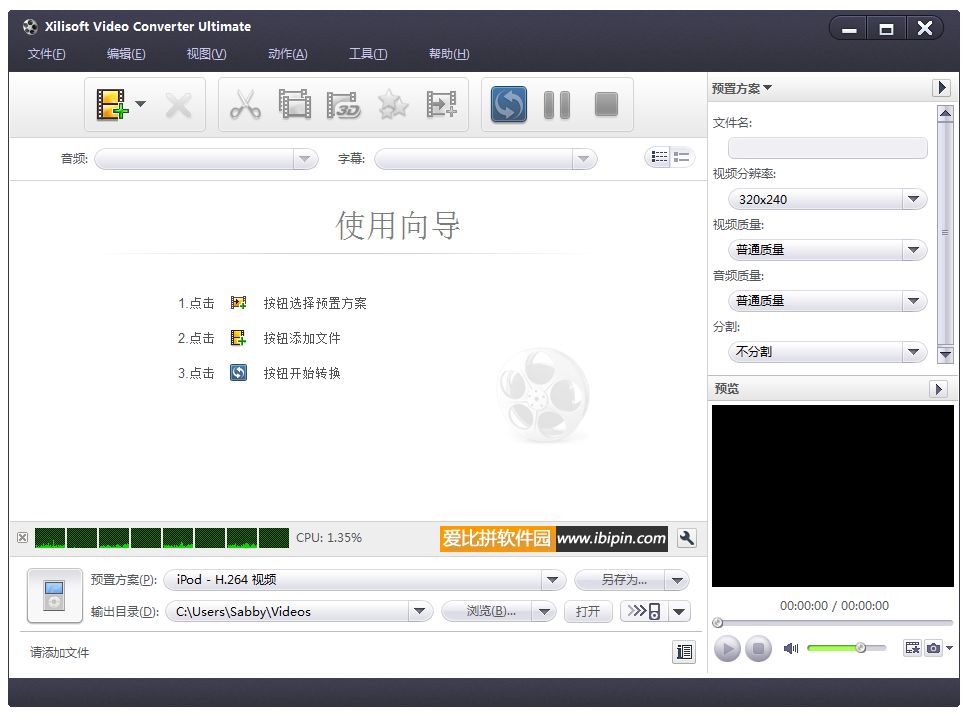Viewport: 967px width, 719px height.
Task: Open the 动作(A) menu
Action: [288, 54]
